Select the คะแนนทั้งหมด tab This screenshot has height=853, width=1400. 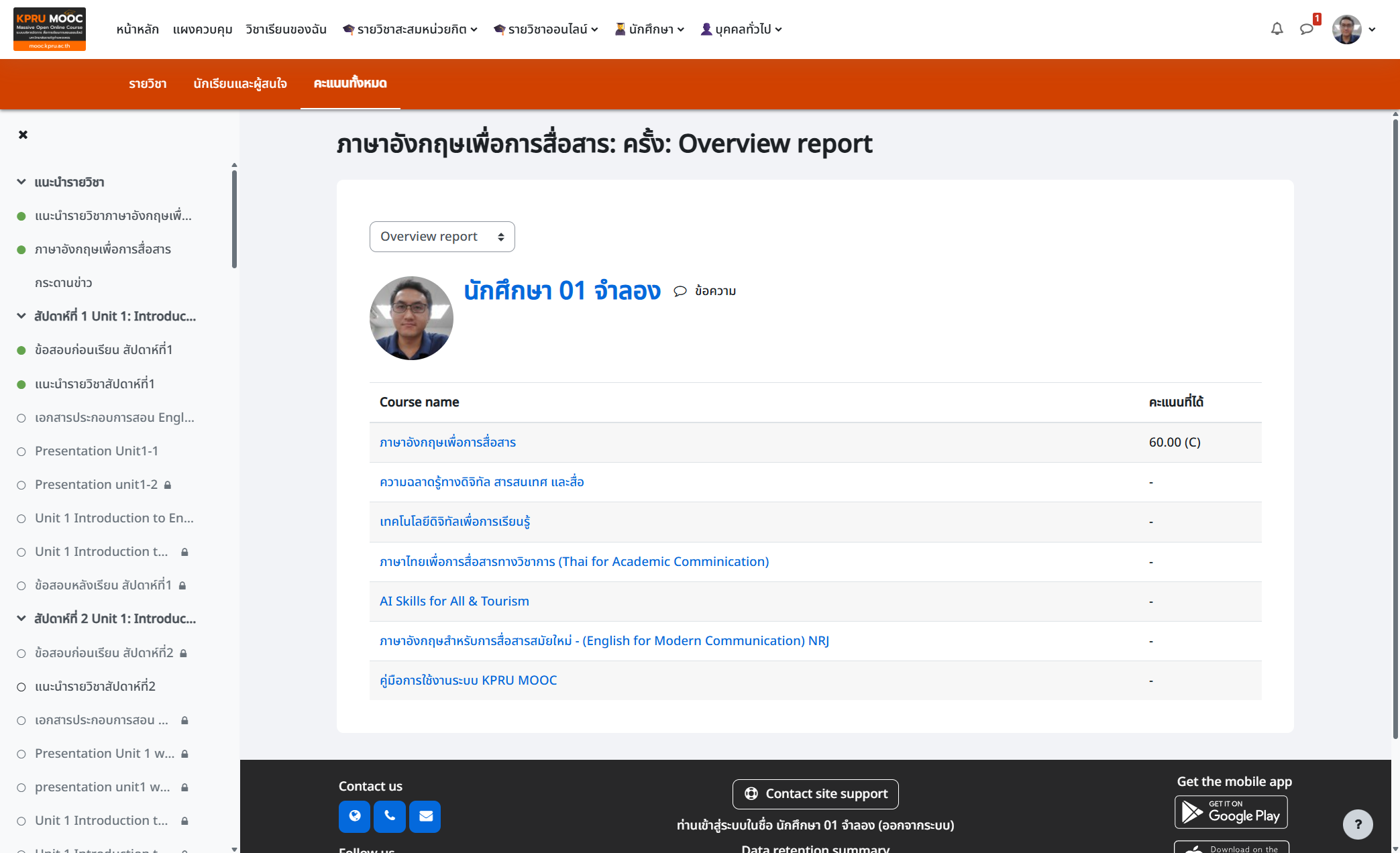(350, 84)
